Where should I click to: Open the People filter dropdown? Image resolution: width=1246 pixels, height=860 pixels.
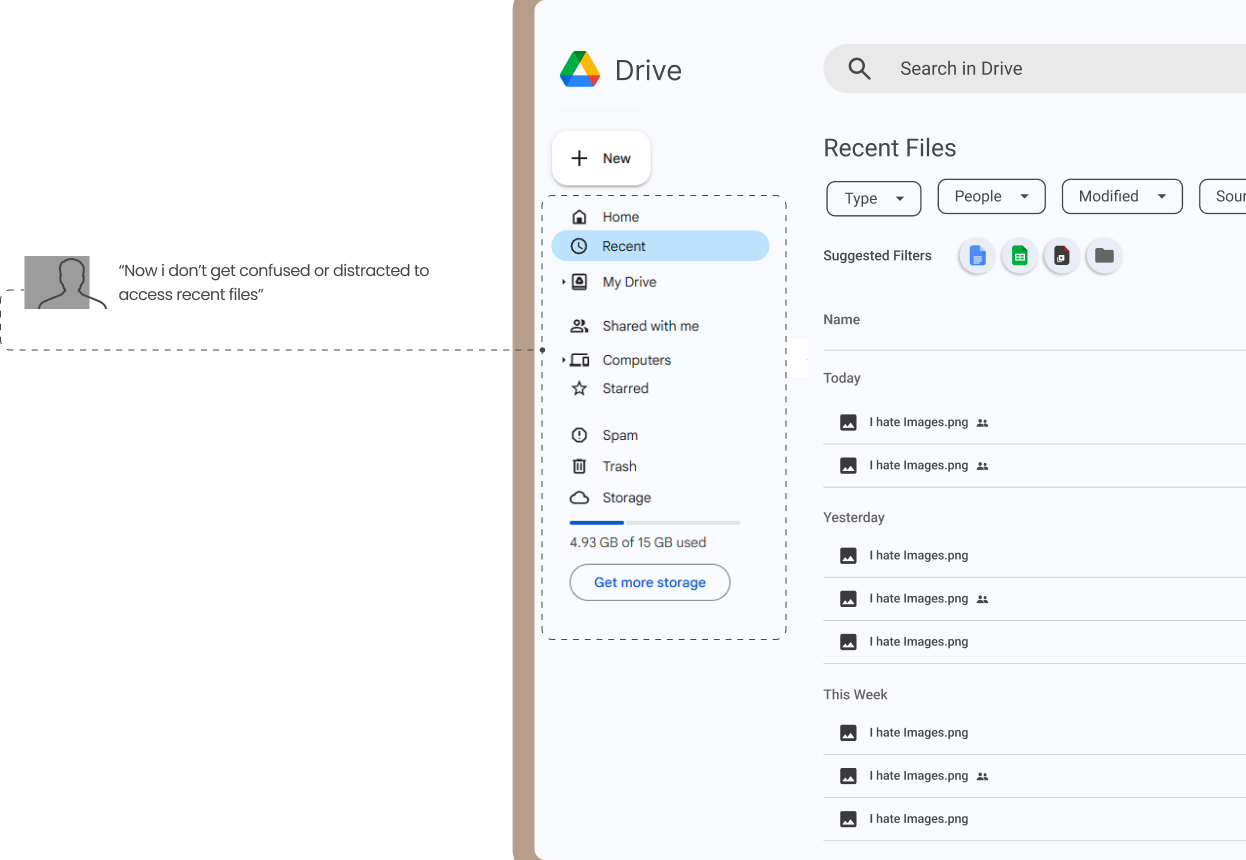[x=991, y=196]
